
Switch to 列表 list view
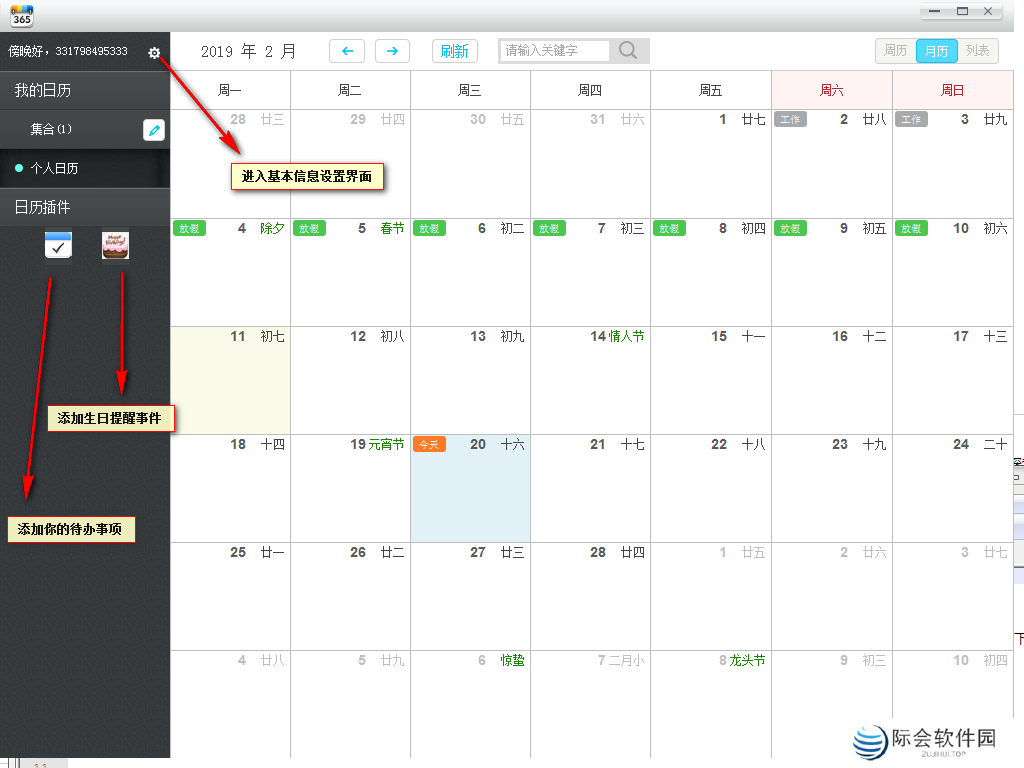click(x=978, y=51)
